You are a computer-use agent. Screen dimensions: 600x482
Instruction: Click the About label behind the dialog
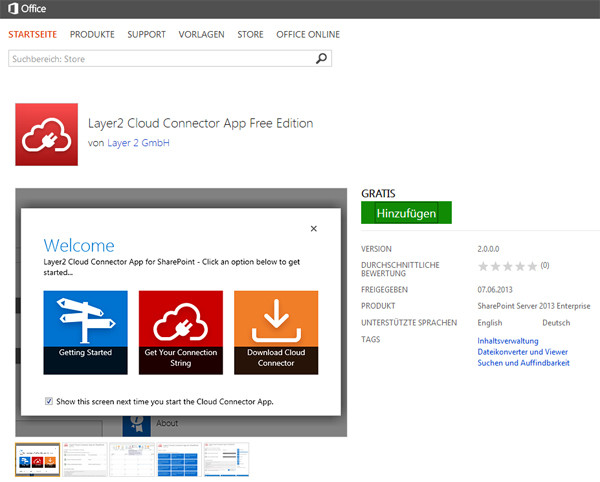pos(167,423)
